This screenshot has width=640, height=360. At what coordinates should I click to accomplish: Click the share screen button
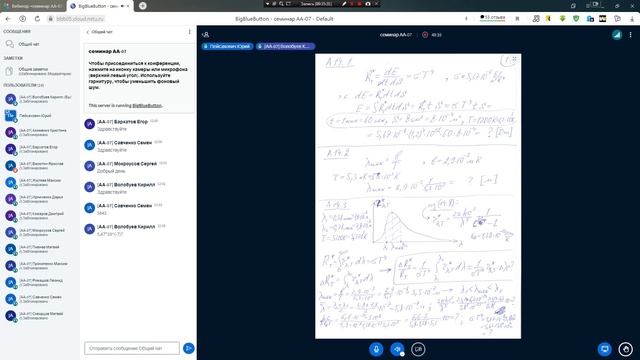[x=604, y=349]
